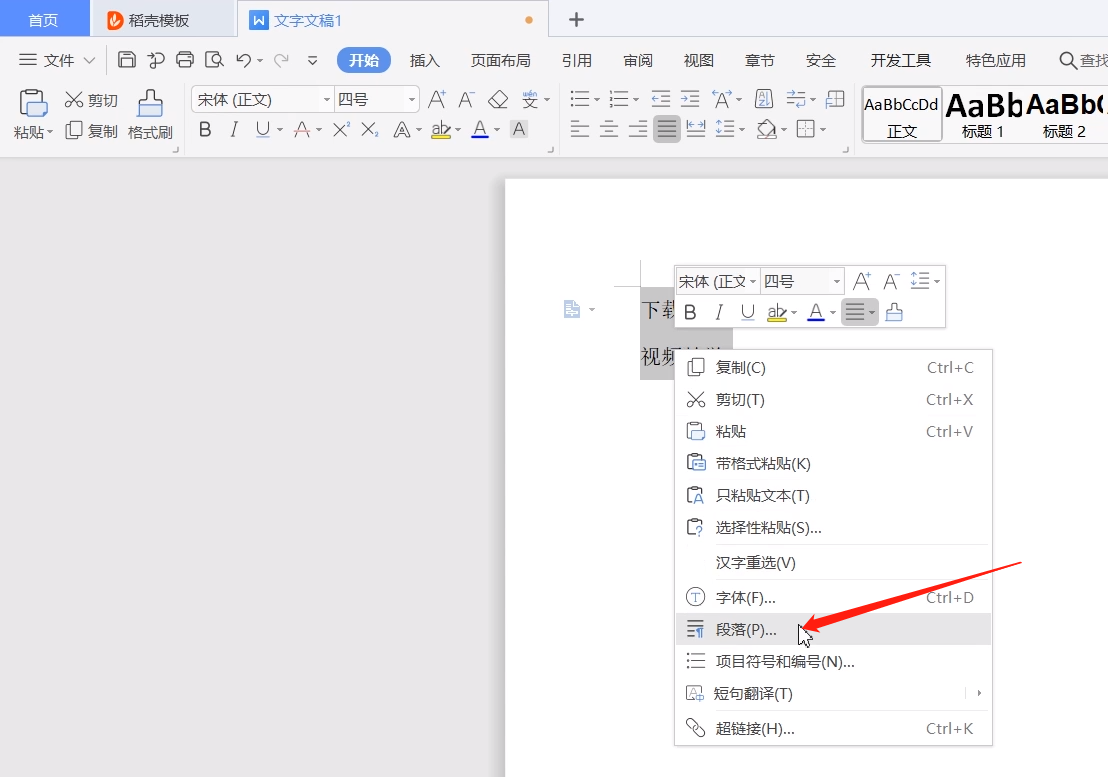This screenshot has width=1108, height=777.
Task: Click the Clear Formatting eraser icon
Action: [498, 99]
